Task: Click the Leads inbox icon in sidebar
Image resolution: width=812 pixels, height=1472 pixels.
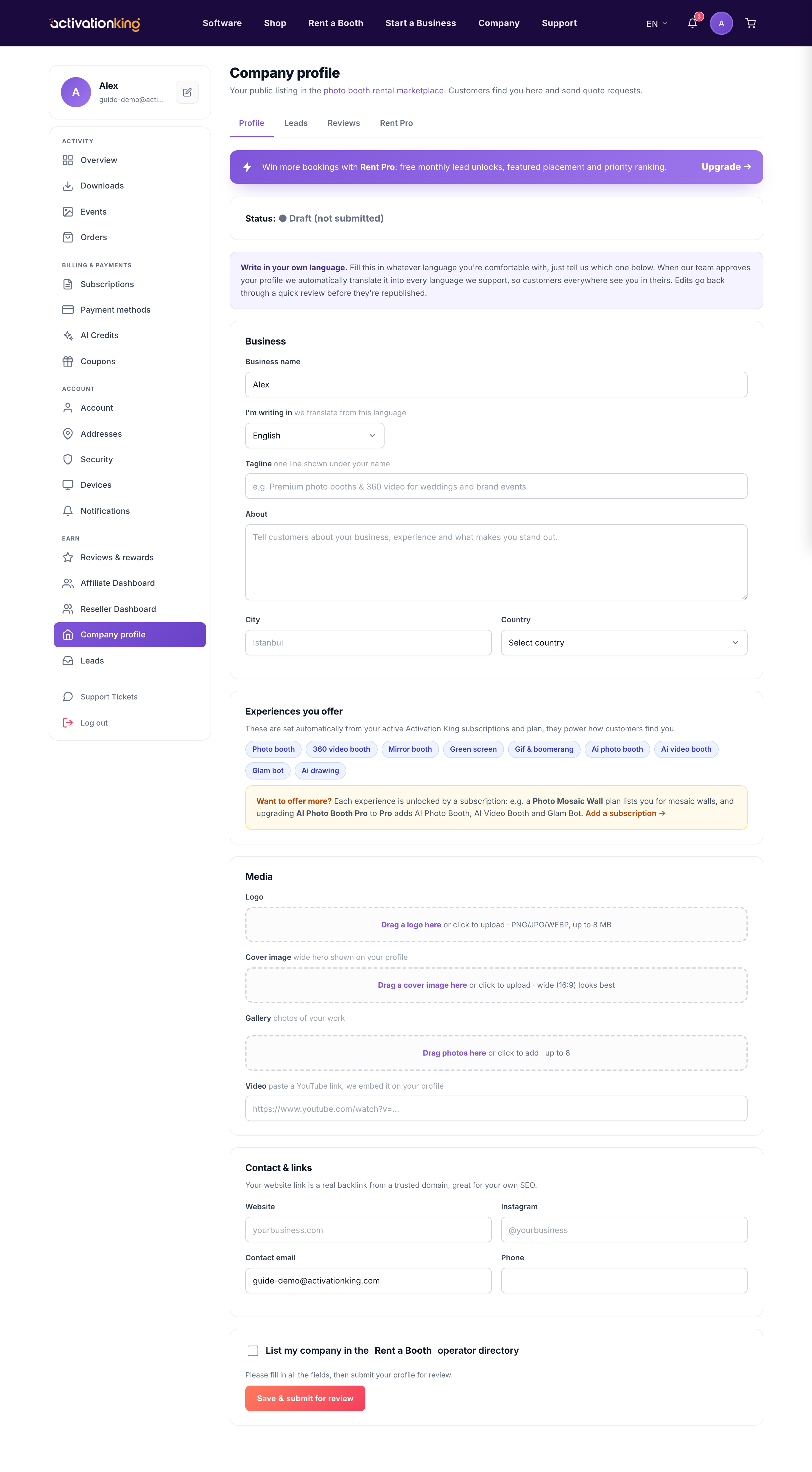Action: click(x=68, y=661)
